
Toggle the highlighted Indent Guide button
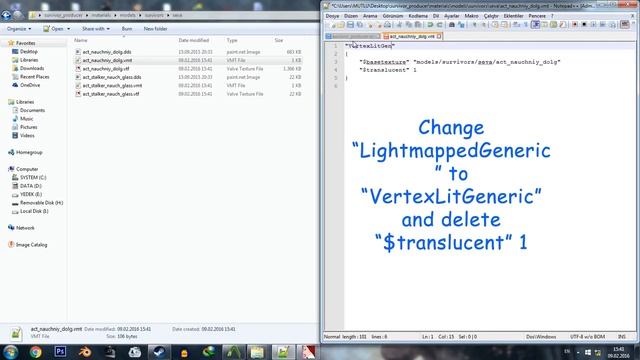(536, 25)
